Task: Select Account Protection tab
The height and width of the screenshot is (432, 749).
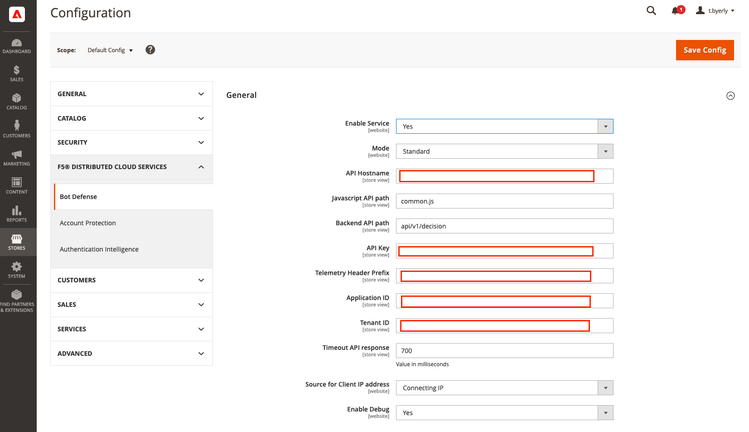Action: pos(88,223)
